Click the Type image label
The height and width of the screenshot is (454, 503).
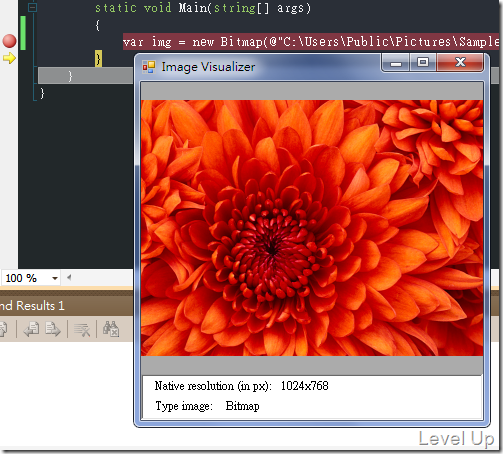point(184,406)
